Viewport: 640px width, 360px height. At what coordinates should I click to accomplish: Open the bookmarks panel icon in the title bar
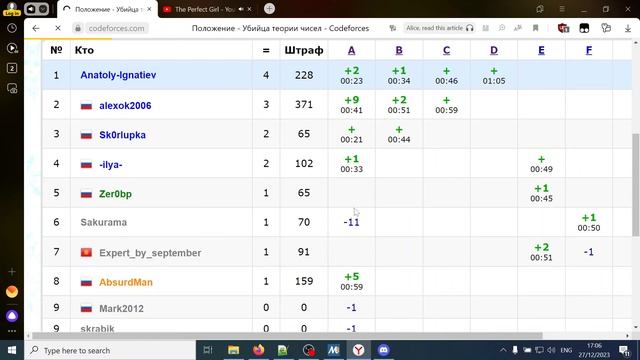pos(540,9)
